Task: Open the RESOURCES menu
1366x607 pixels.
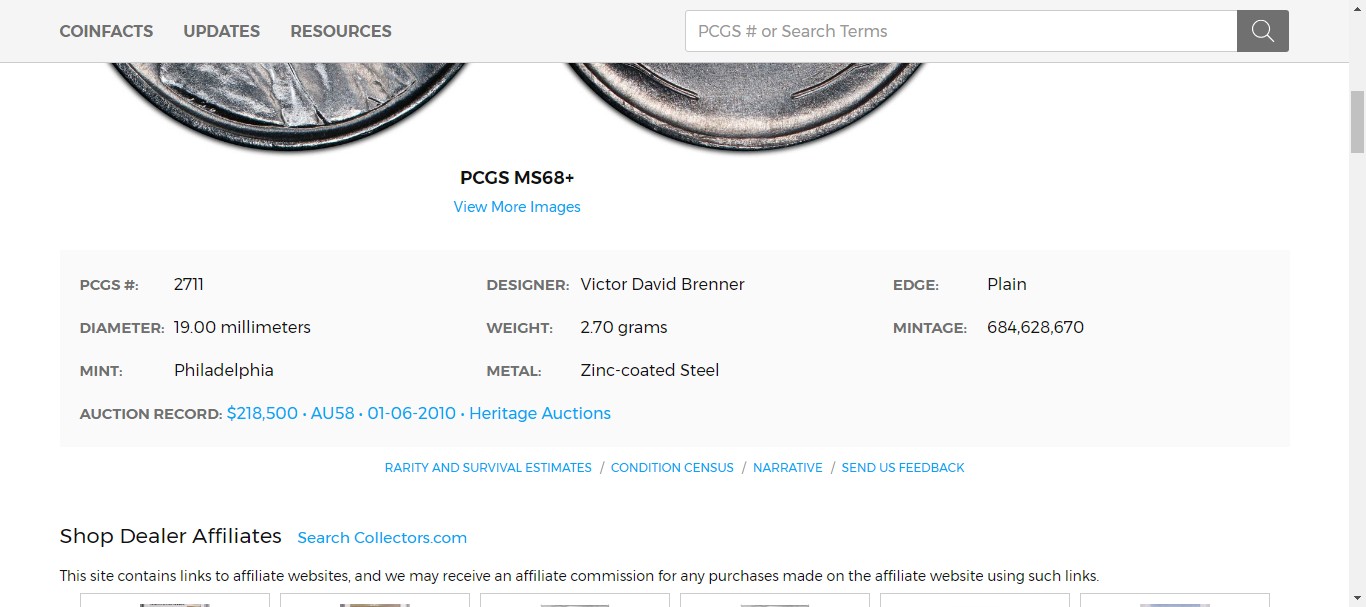Action: [341, 31]
